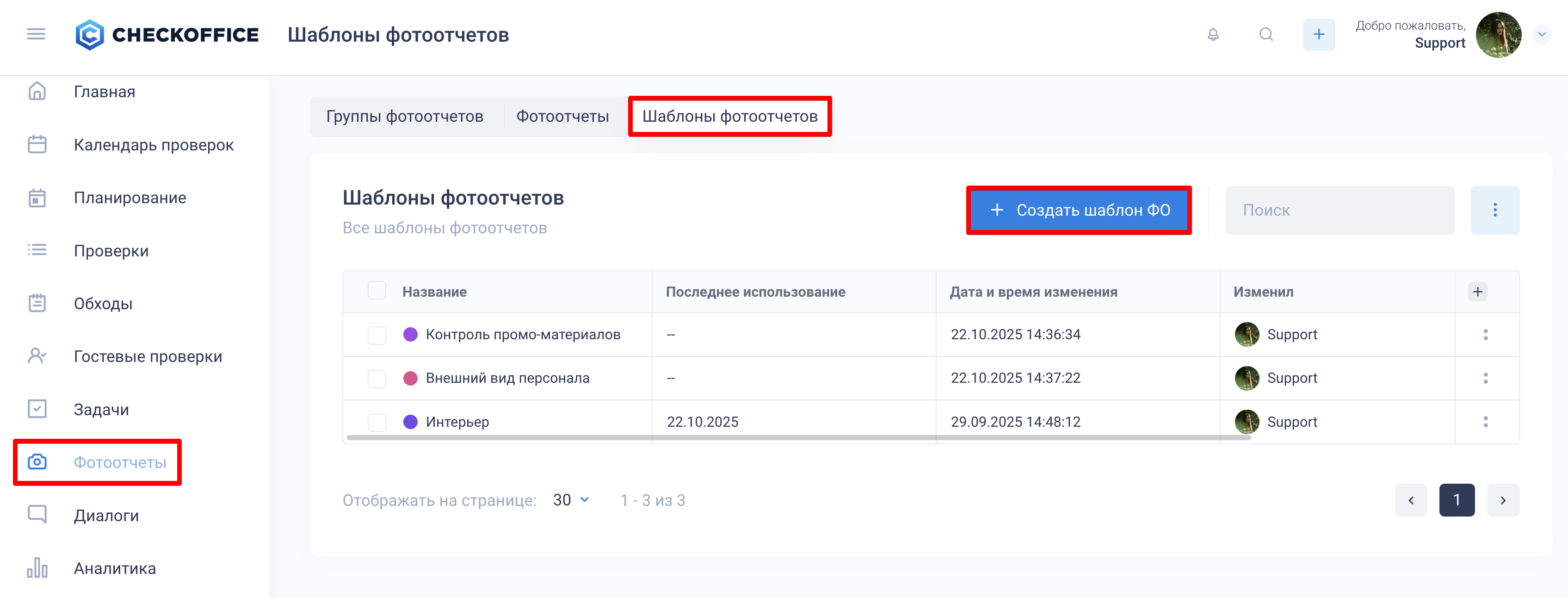Open Календарь проверок calendar icon in sidebar
The width and height of the screenshot is (1568, 598).
pos(37,145)
